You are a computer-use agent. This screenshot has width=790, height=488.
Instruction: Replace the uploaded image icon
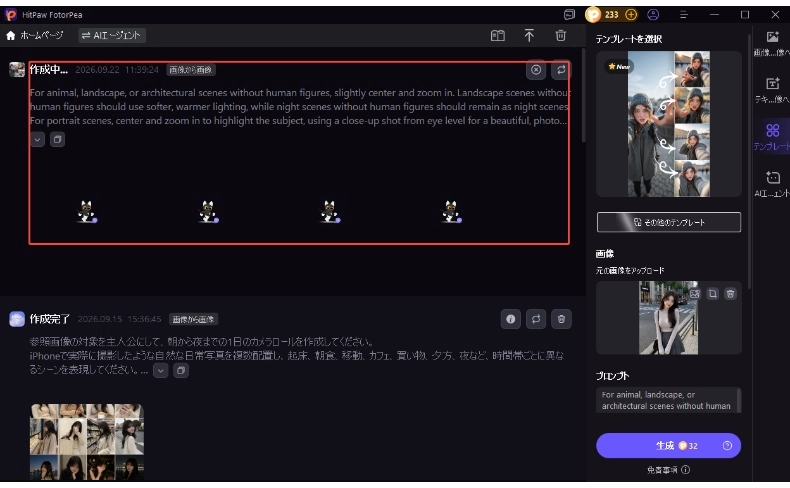tap(695, 294)
